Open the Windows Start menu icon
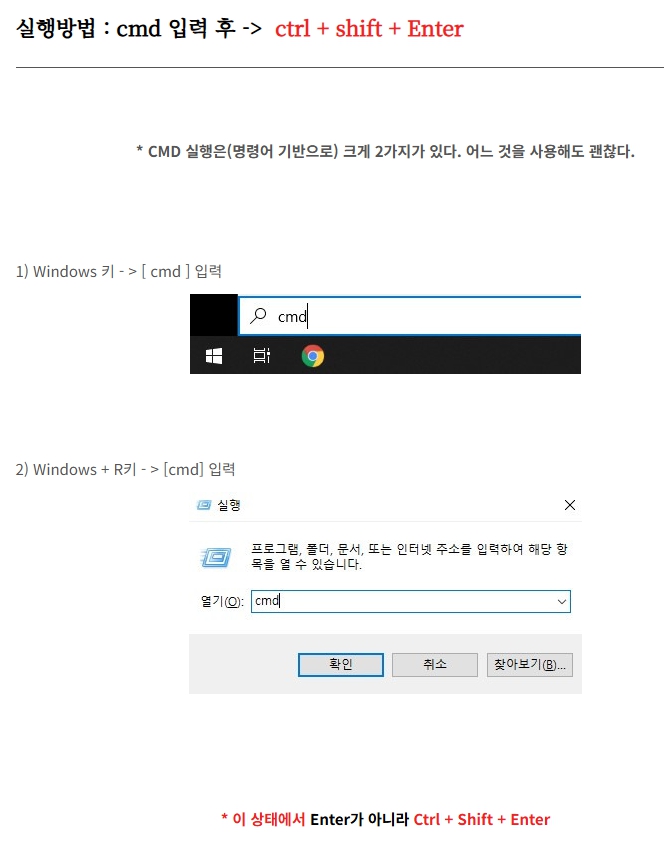664x847 pixels. click(214, 356)
